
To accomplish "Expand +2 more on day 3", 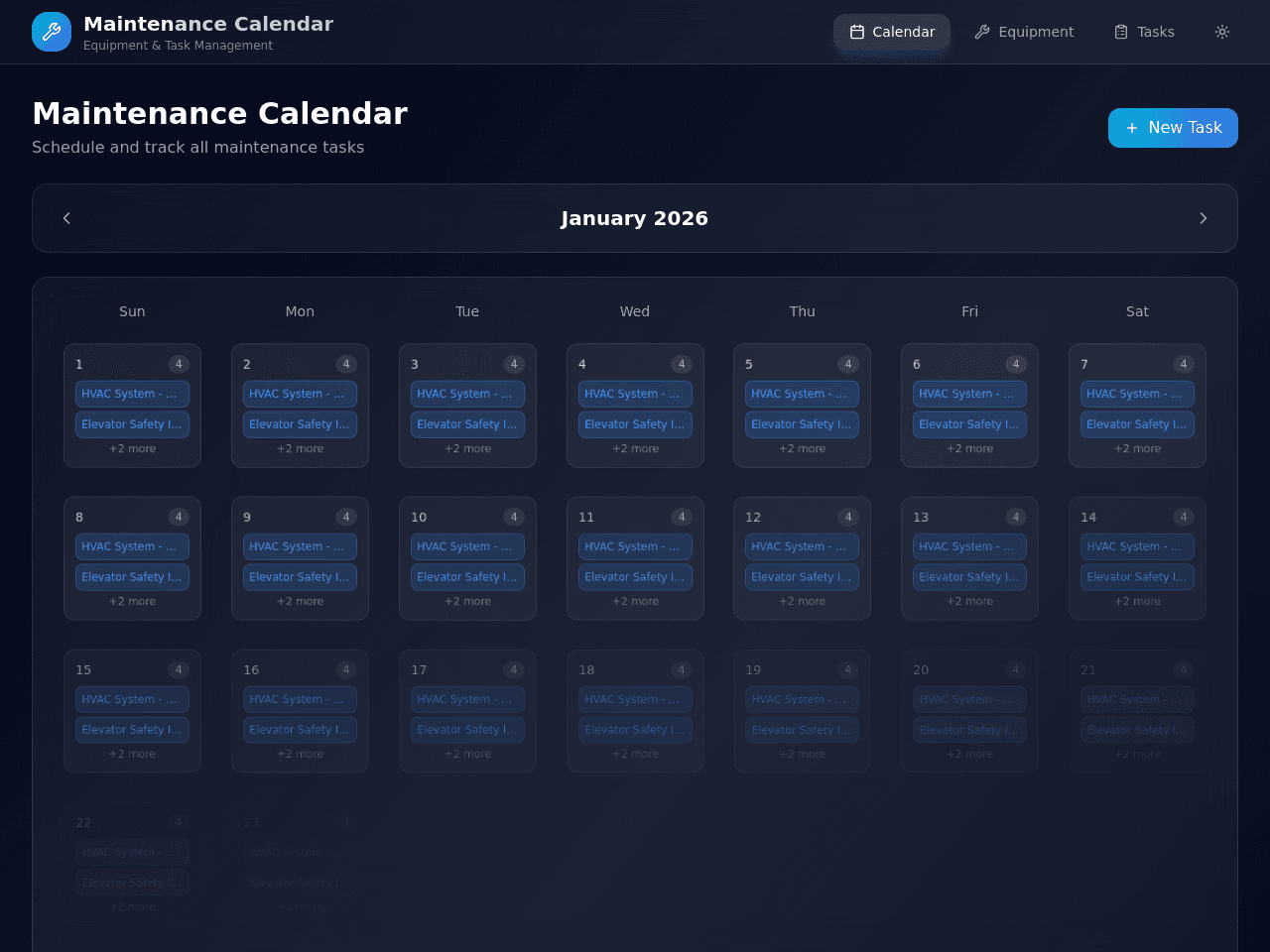I will (x=467, y=449).
